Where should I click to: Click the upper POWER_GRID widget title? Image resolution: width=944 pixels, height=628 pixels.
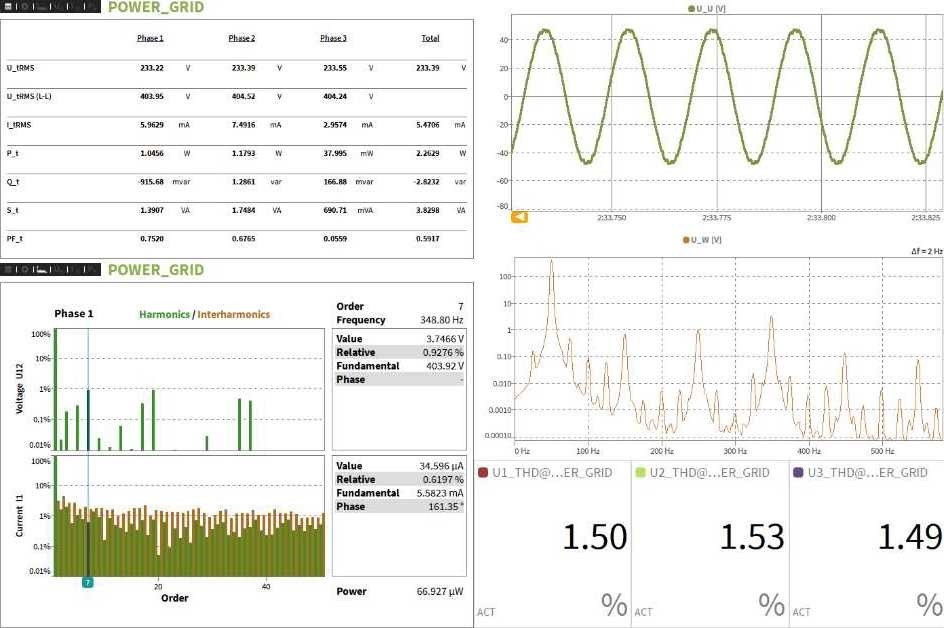click(x=155, y=7)
